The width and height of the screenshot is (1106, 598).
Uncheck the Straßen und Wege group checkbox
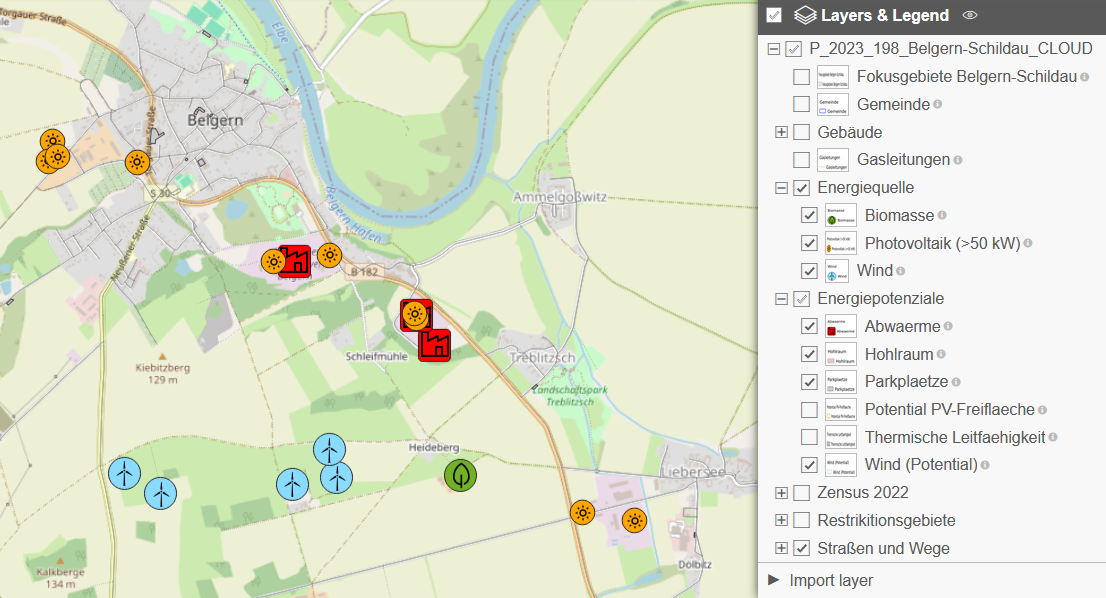[801, 548]
